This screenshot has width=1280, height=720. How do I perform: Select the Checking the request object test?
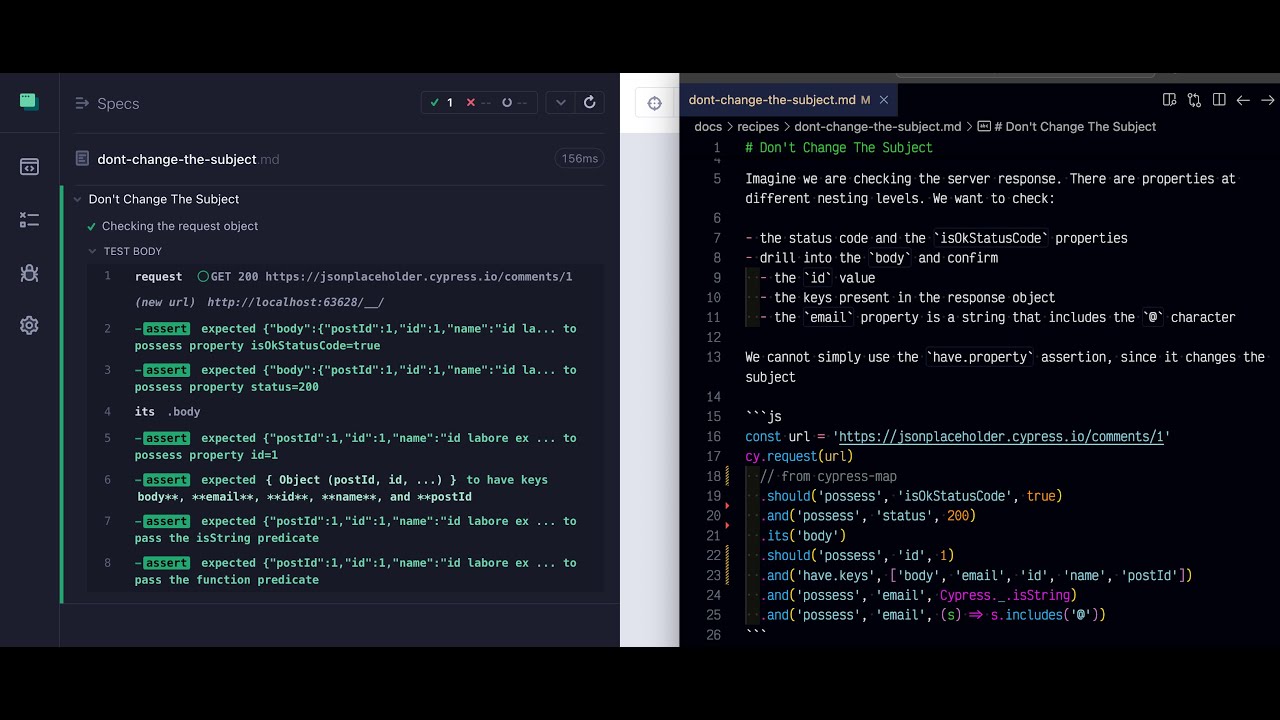point(180,226)
